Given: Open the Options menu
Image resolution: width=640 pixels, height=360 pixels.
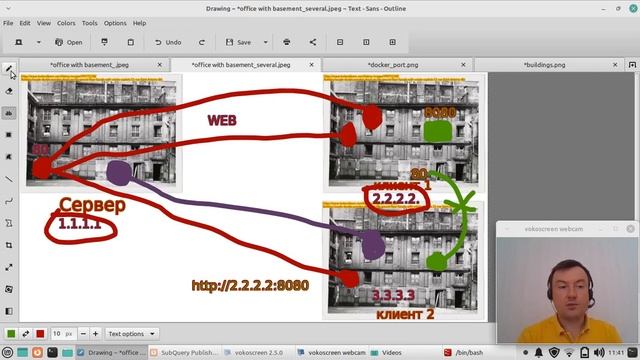Looking at the screenshot, I should 115,23.
